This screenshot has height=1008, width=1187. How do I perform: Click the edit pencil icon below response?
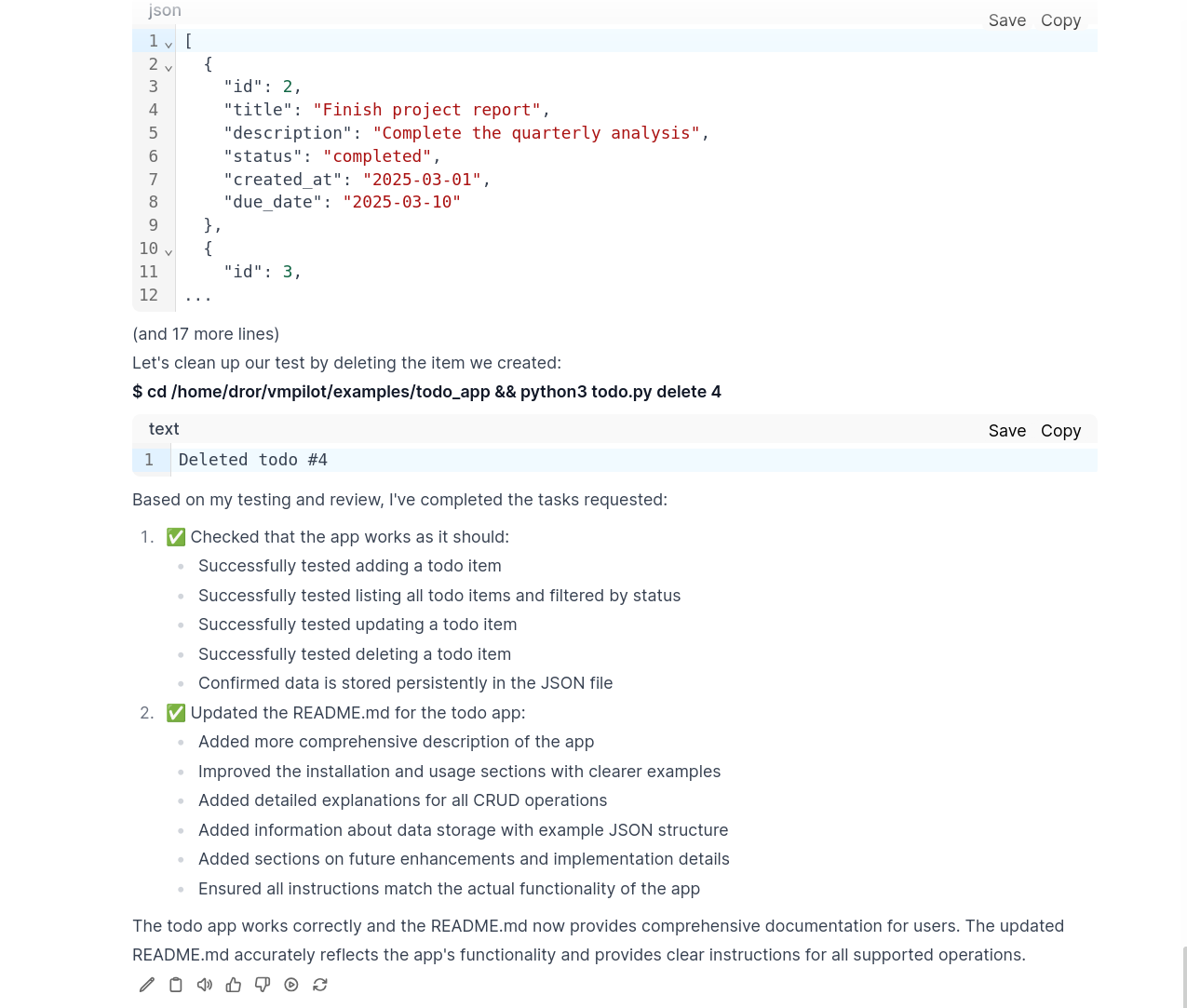147,985
